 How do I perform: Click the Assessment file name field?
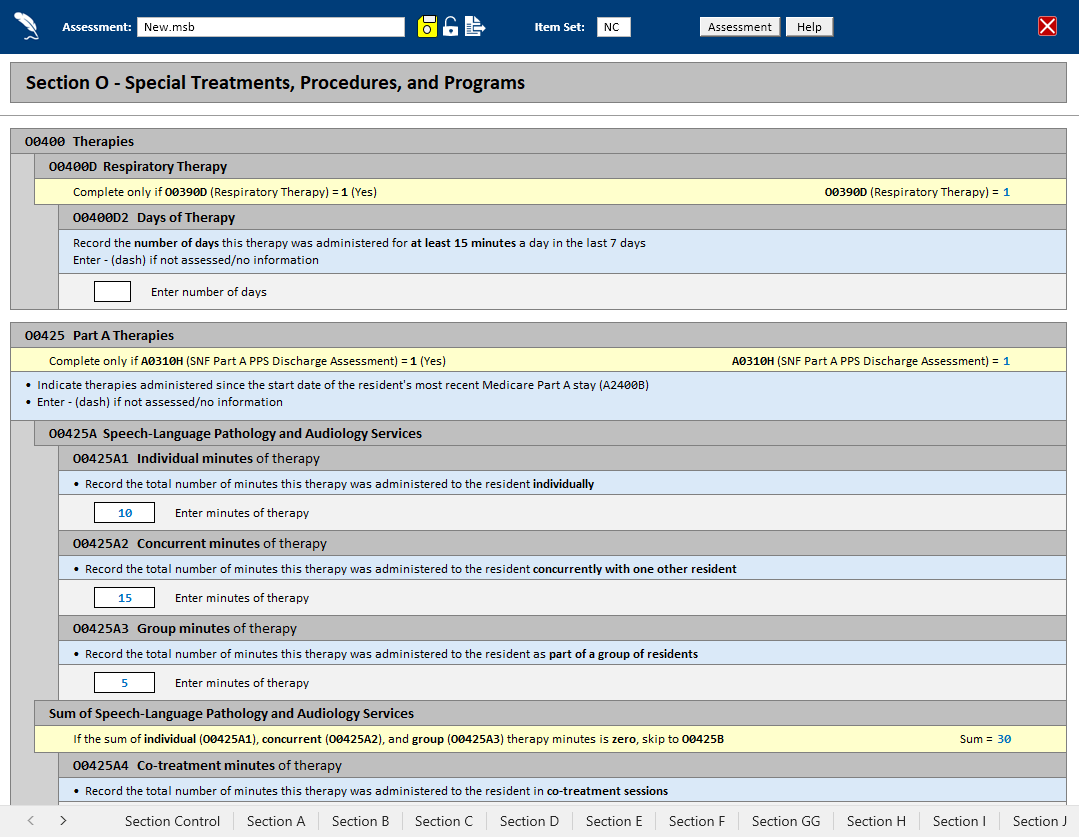pyautogui.click(x=271, y=27)
